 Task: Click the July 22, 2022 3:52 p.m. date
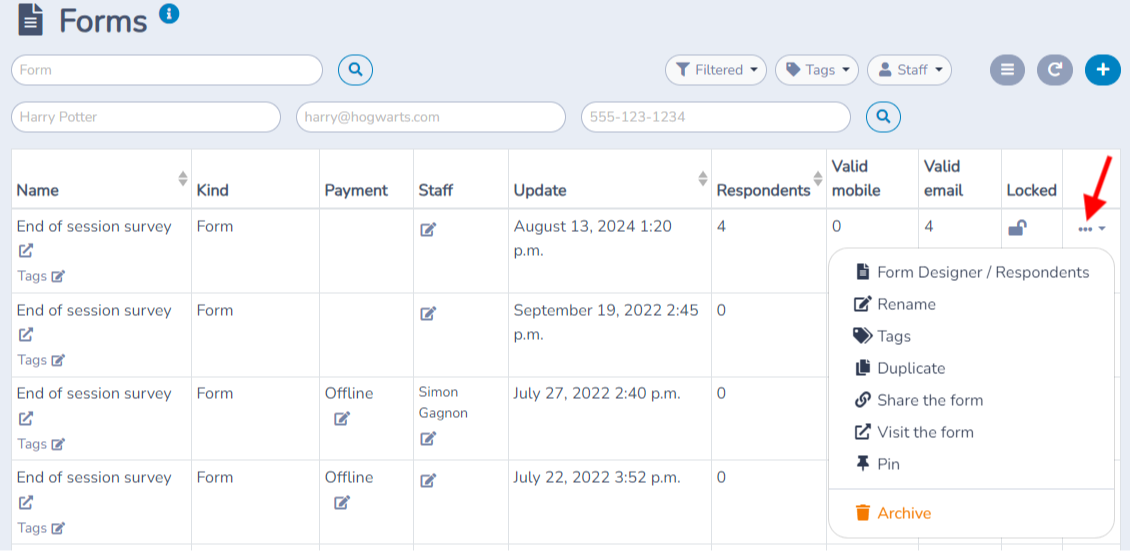(x=597, y=478)
